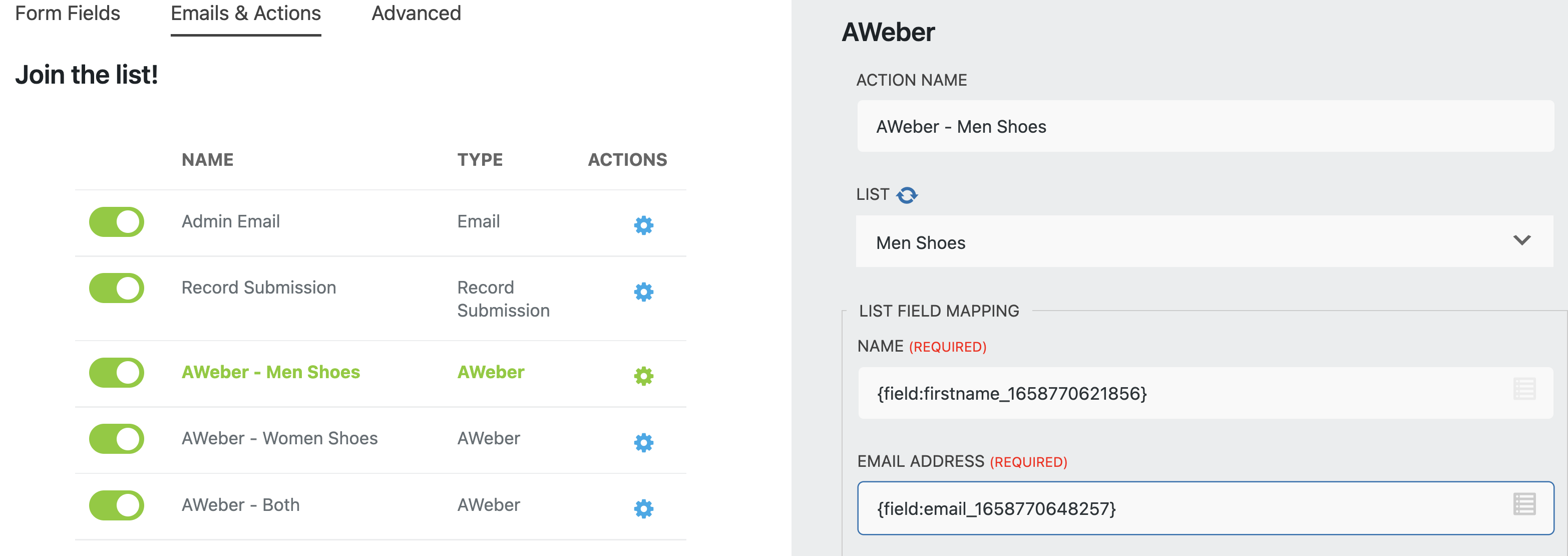Viewport: 1568px width, 556px height.
Task: Switch to the Form Fields tab
Action: [x=68, y=14]
